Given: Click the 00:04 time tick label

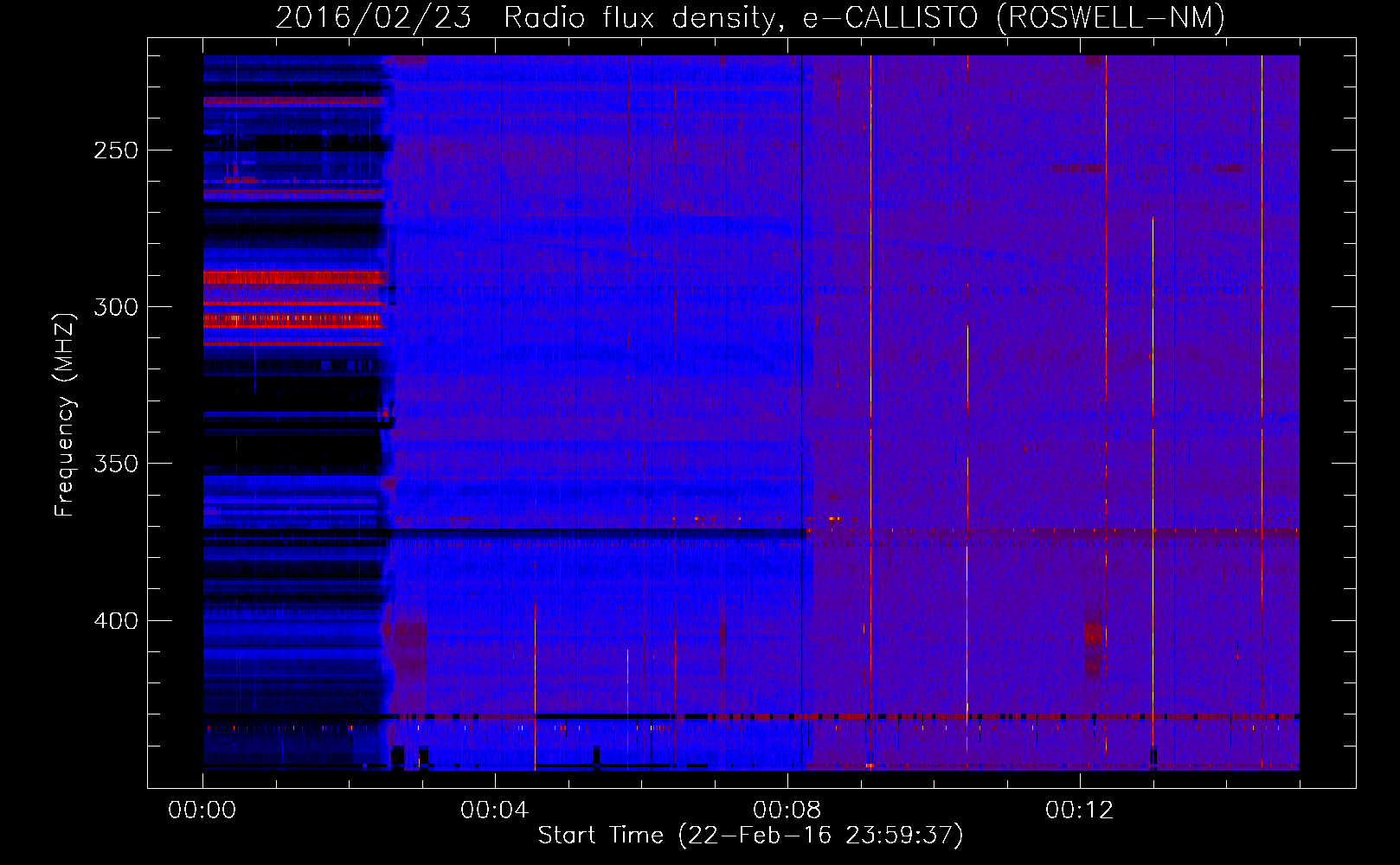Looking at the screenshot, I should coord(495,811).
